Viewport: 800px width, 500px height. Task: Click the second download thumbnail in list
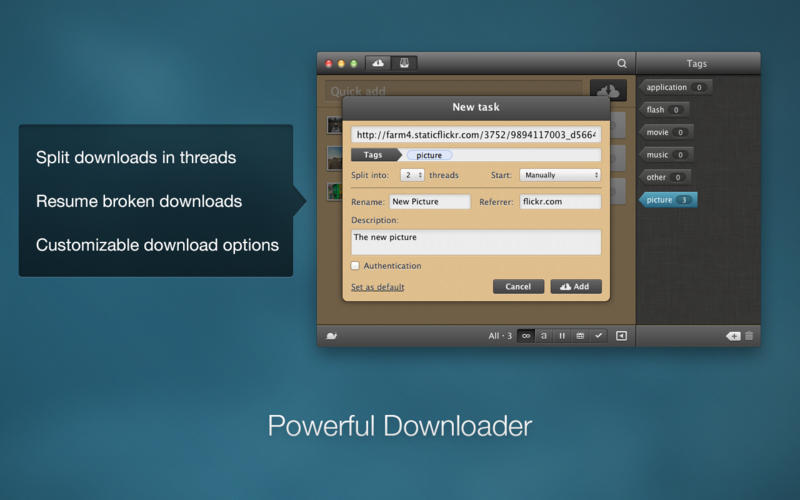(335, 158)
